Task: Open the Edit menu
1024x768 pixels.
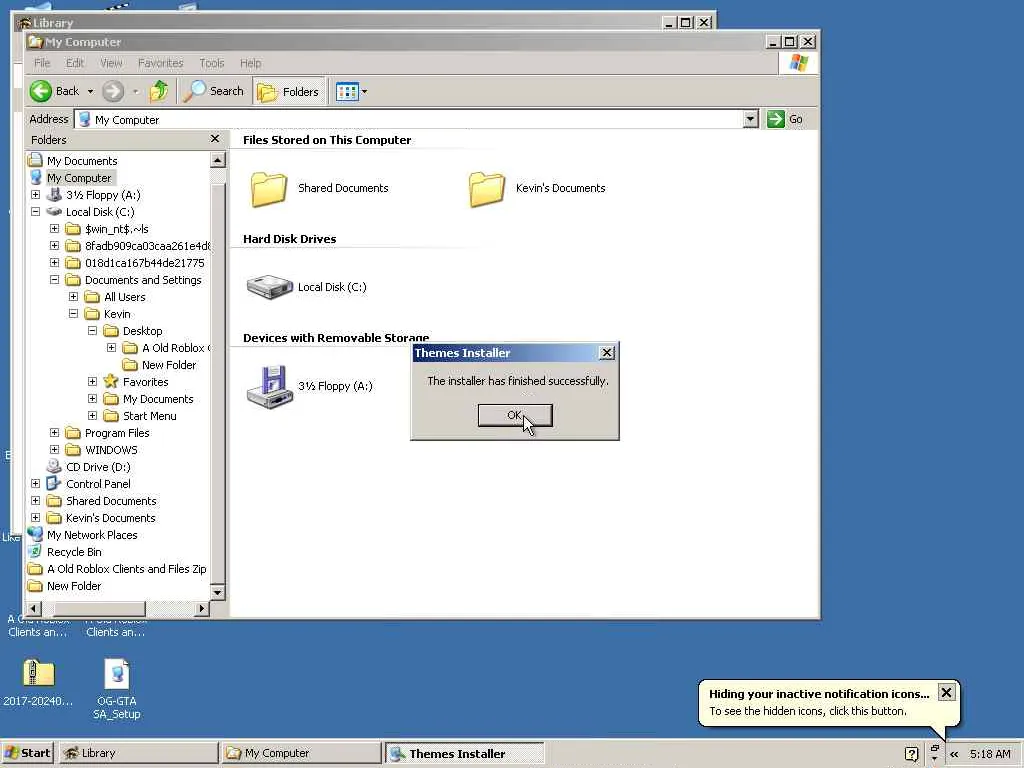Action: click(74, 63)
